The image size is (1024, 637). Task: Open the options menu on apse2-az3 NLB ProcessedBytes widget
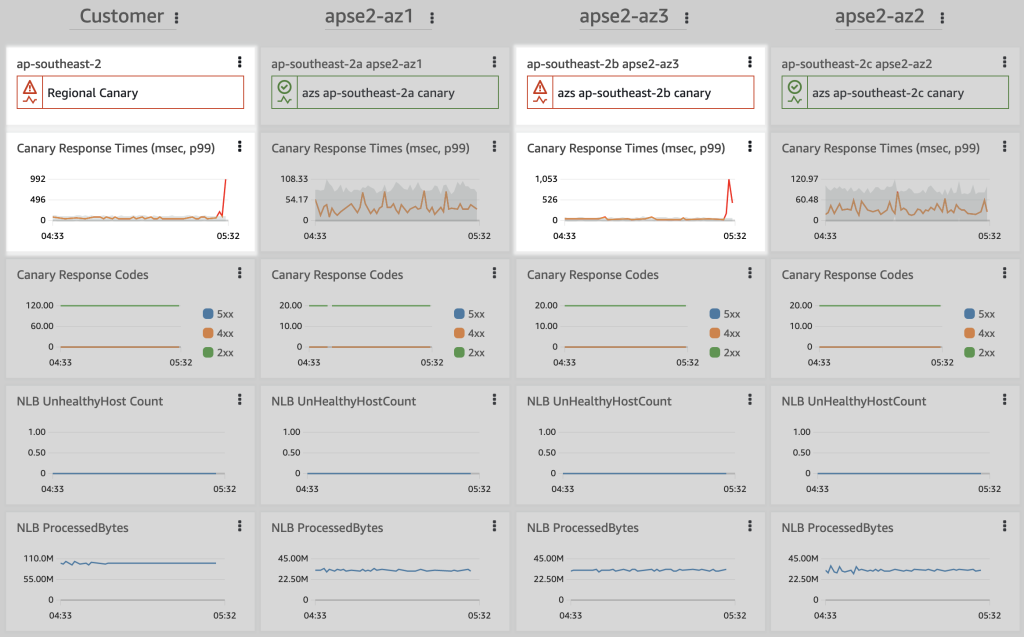pos(749,525)
